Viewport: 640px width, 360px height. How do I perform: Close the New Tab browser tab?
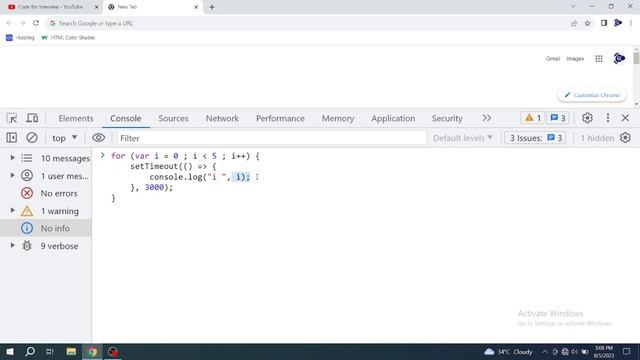[196, 7]
